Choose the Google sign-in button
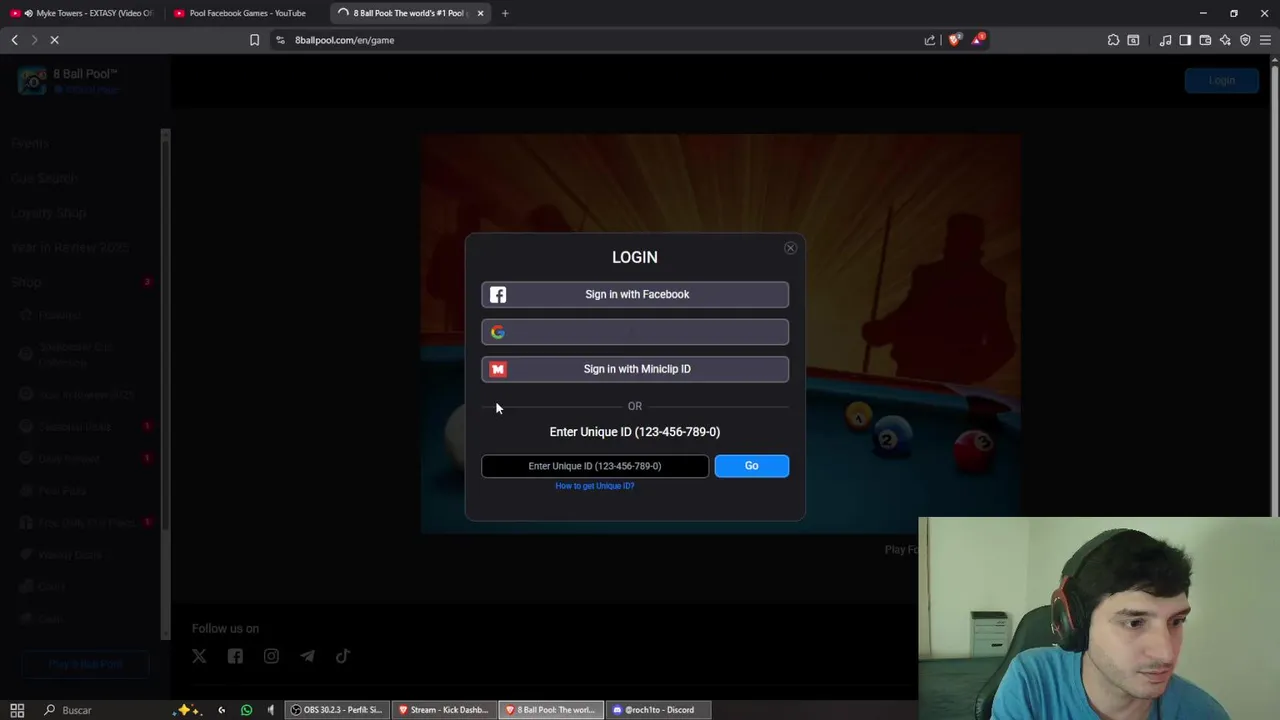1280x720 pixels. coord(635,332)
